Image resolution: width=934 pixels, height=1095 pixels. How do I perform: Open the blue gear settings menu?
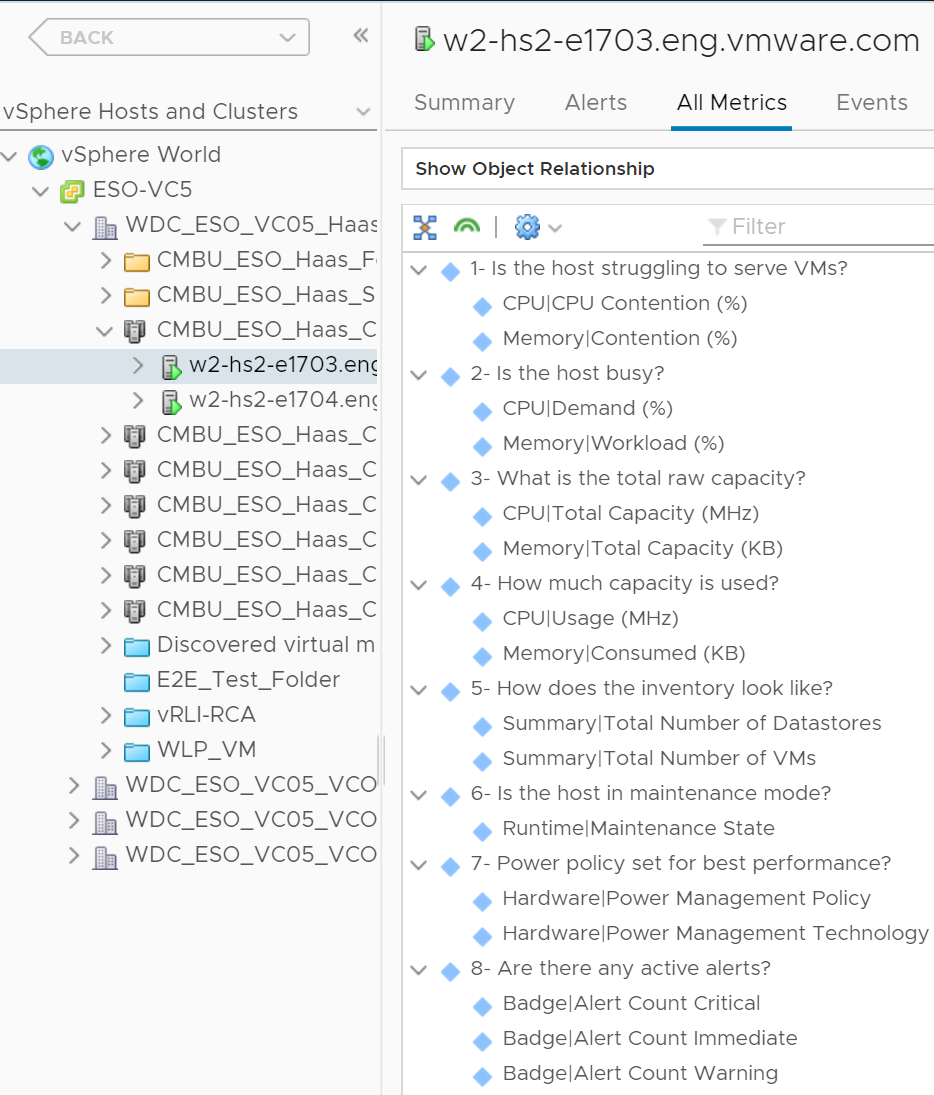[527, 228]
